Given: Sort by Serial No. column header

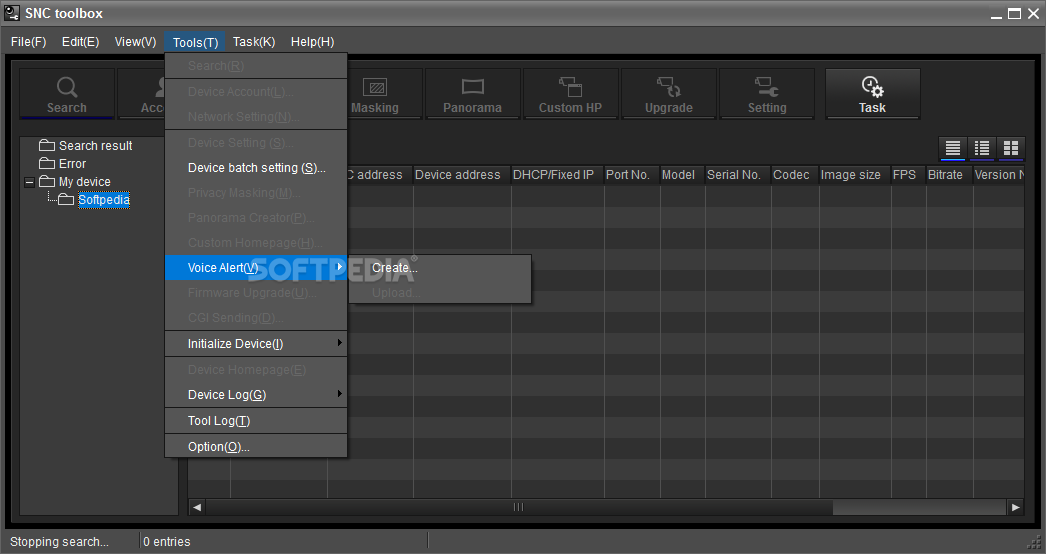Looking at the screenshot, I should 738,175.
